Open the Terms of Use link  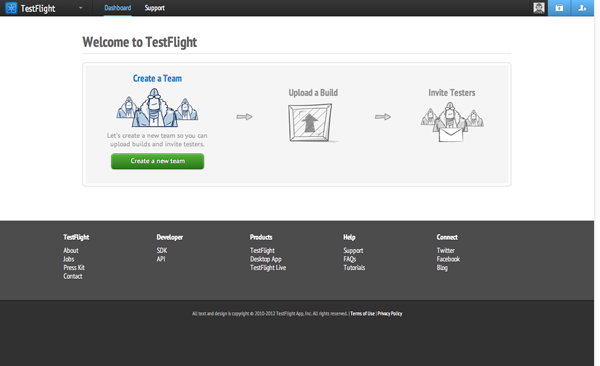(x=362, y=314)
